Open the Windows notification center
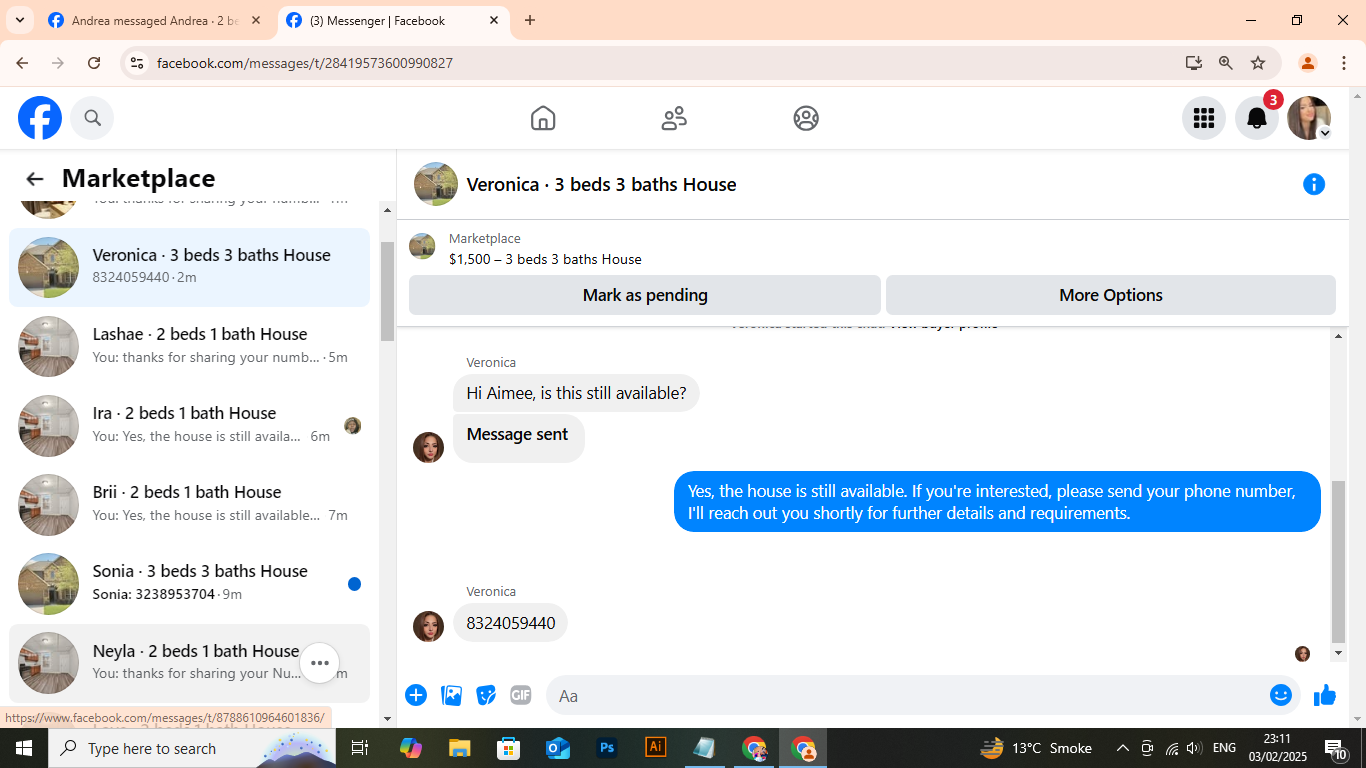Image resolution: width=1366 pixels, height=768 pixels. point(1336,749)
